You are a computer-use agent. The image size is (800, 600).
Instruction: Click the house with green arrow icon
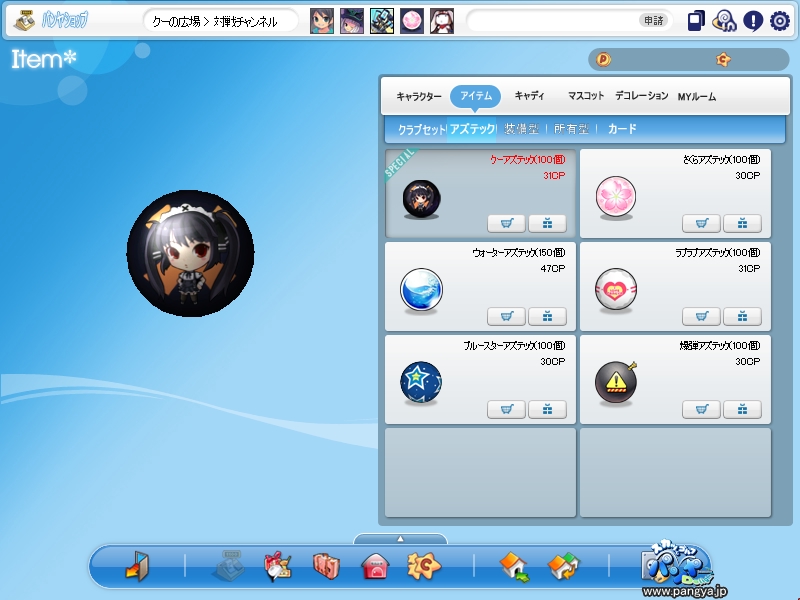(x=515, y=566)
